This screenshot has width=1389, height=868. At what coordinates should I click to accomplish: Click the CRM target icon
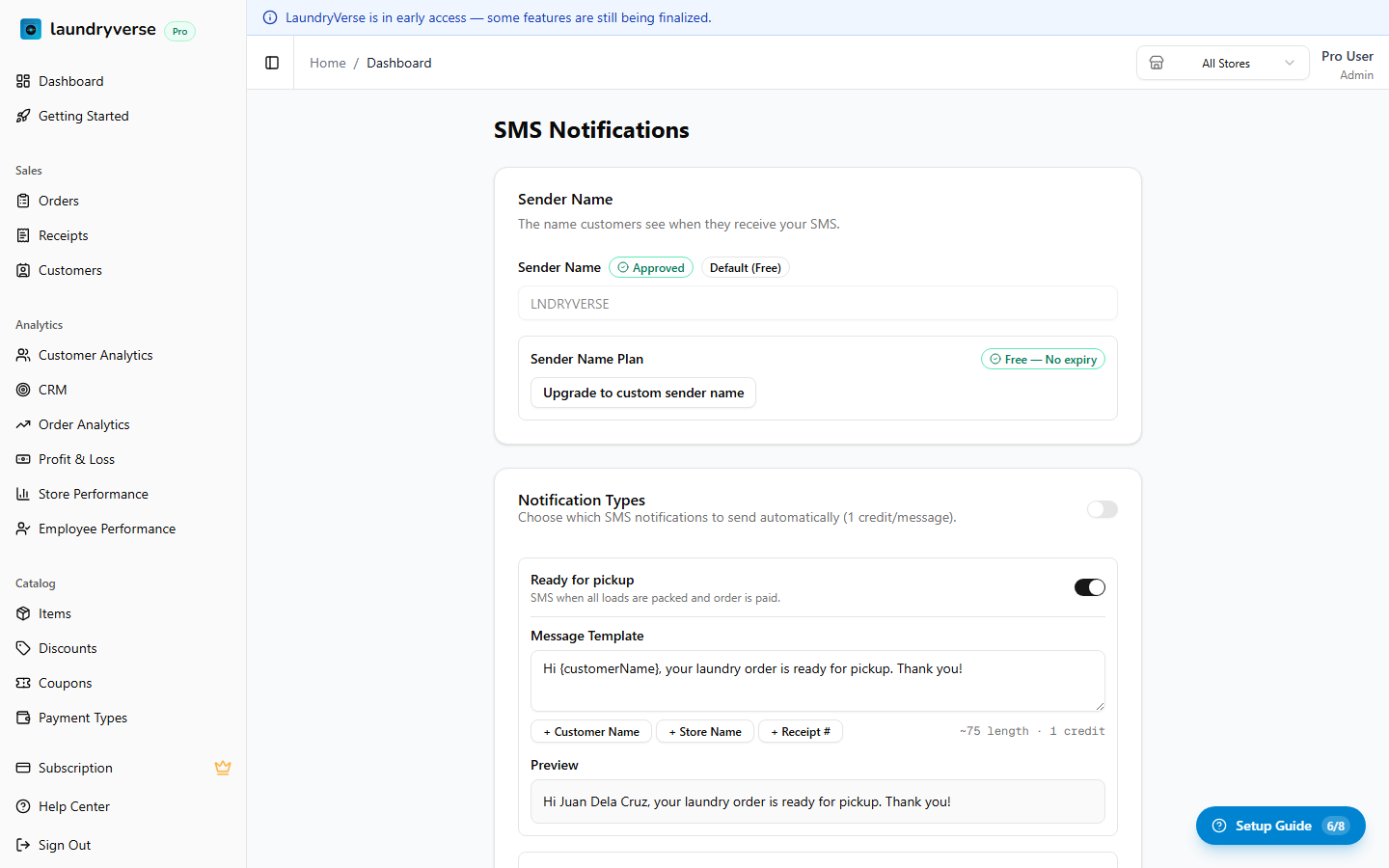tap(23, 390)
